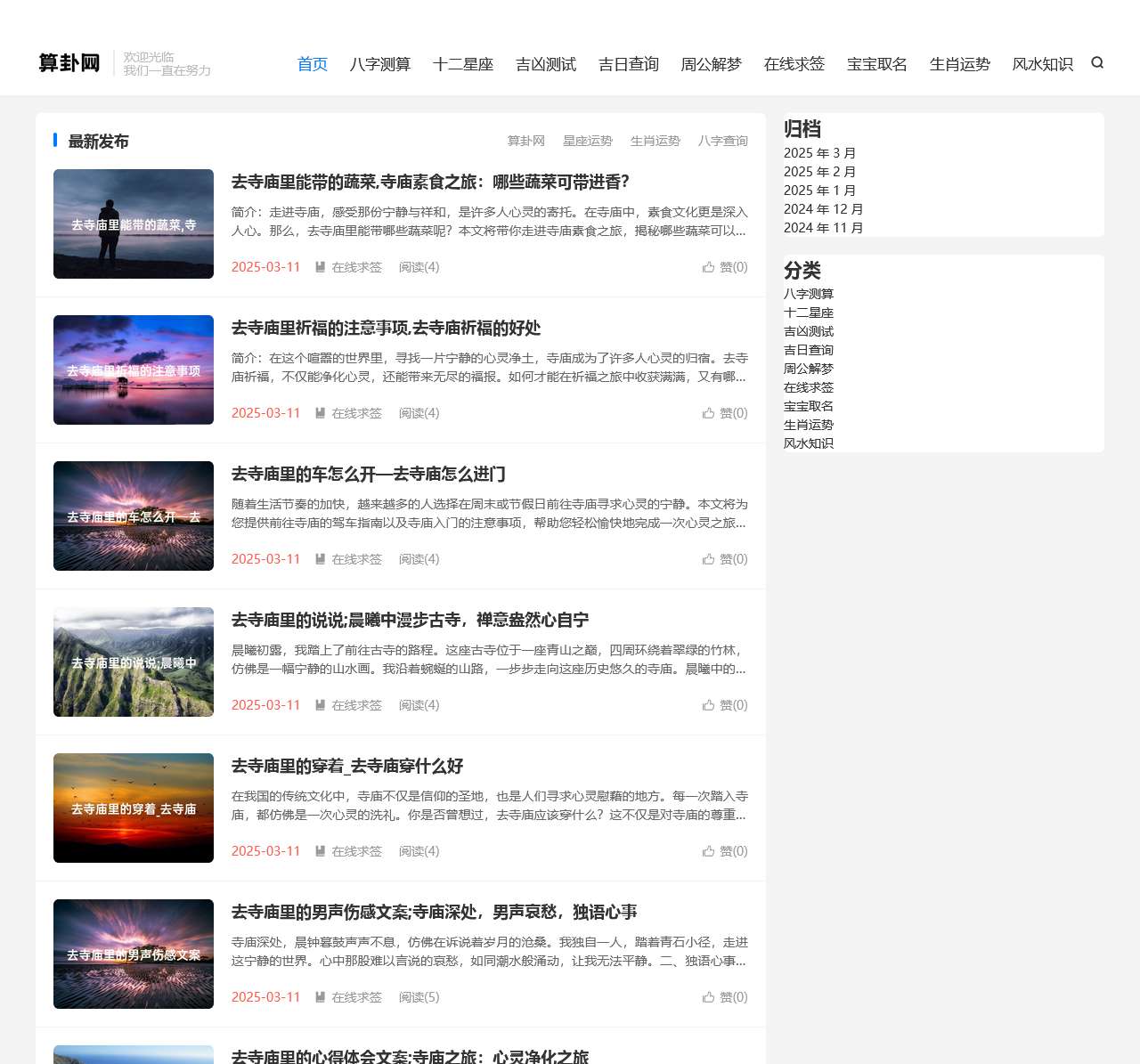The image size is (1140, 1064).
Task: Click the bookmark icon on 去寺庙里的说说 entry
Action: (x=318, y=704)
